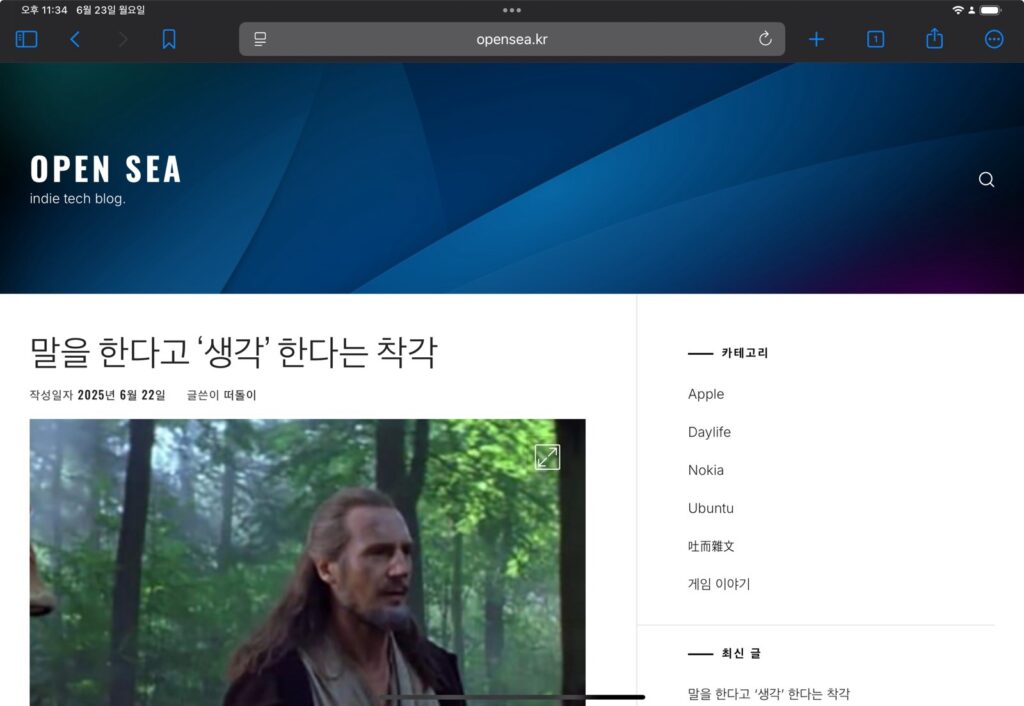Go back to the previous page

(75, 39)
